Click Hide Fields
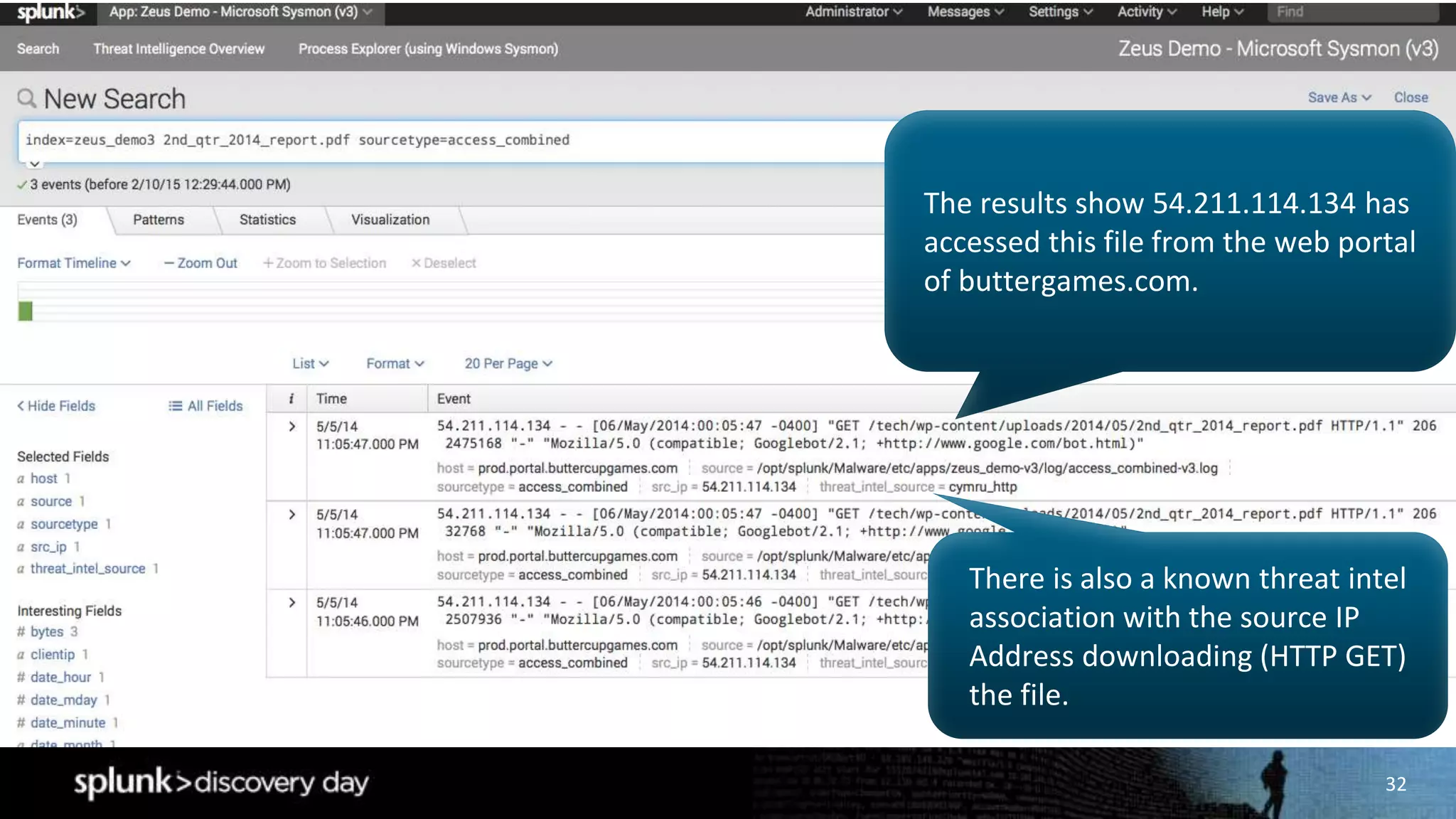 click(56, 406)
